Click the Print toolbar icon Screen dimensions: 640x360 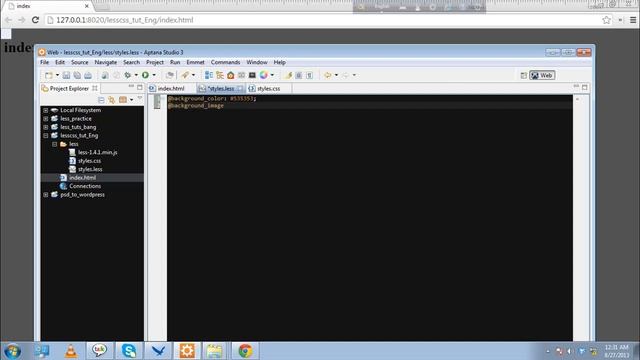coord(88,76)
